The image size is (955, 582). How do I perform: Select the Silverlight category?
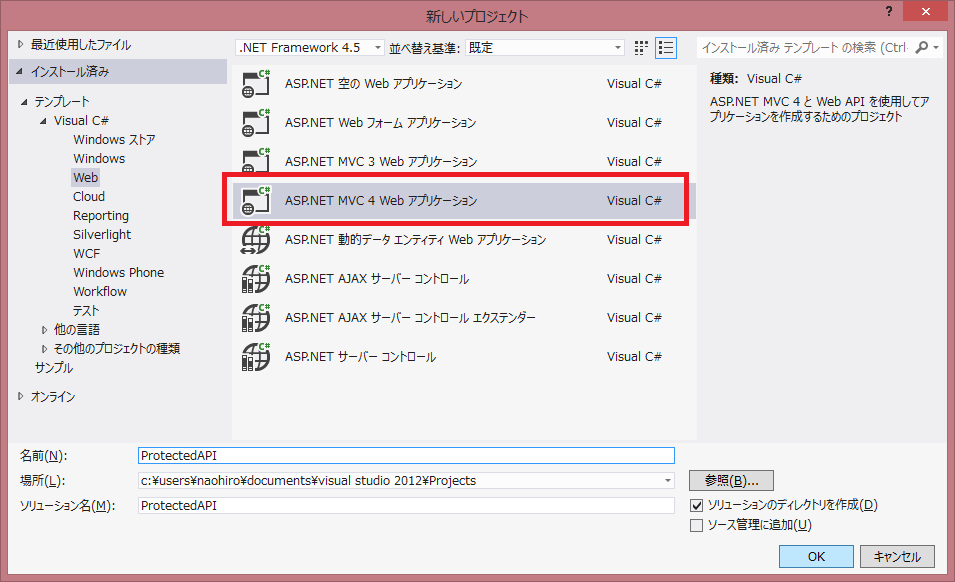[102, 234]
